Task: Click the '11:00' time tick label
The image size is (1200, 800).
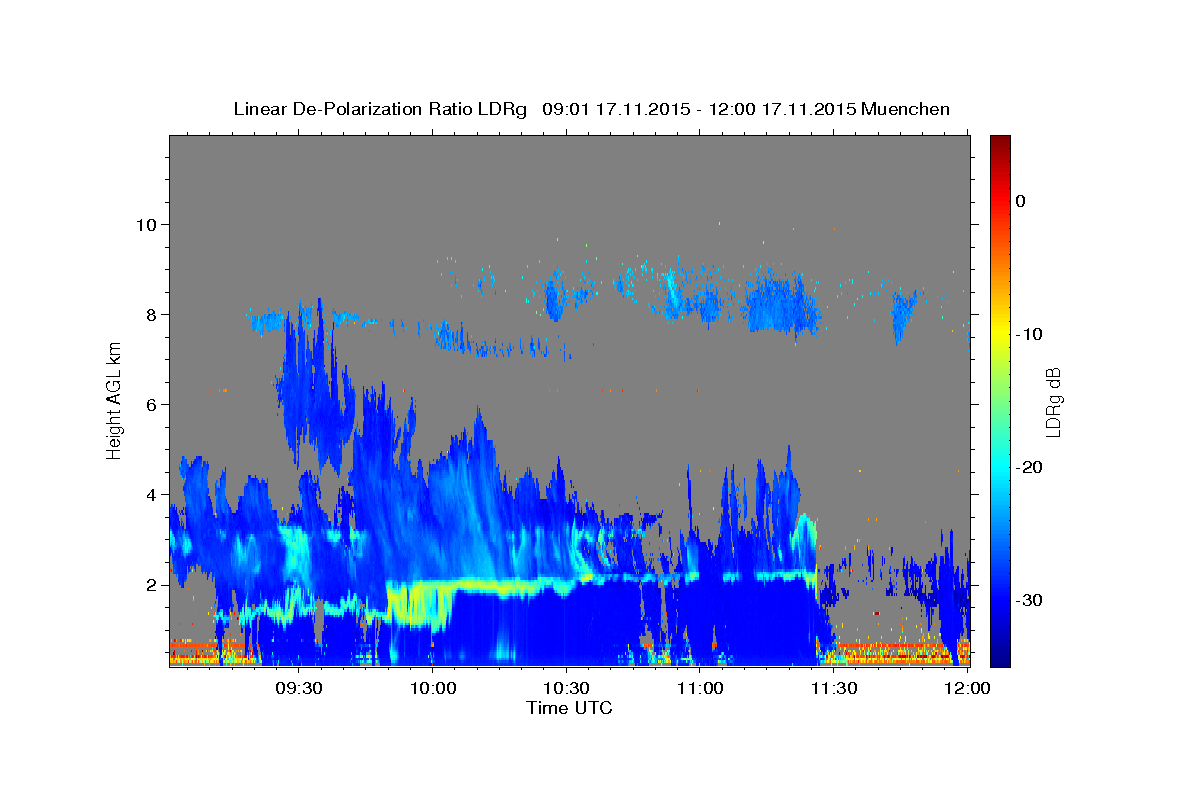Action: click(700, 688)
